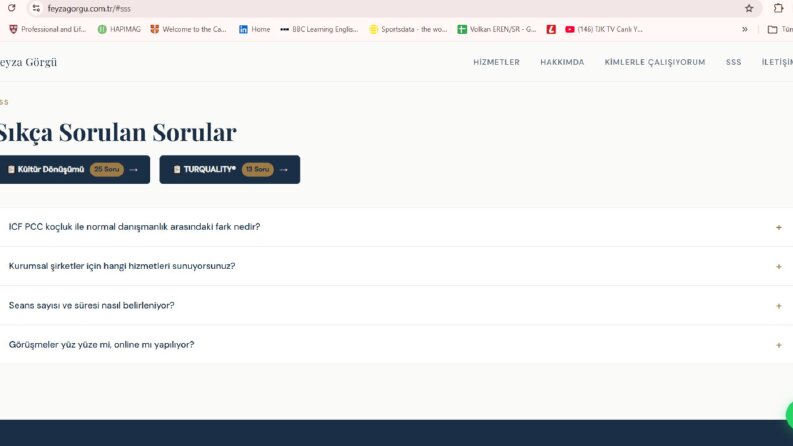Select the SSS menu item

tap(733, 62)
